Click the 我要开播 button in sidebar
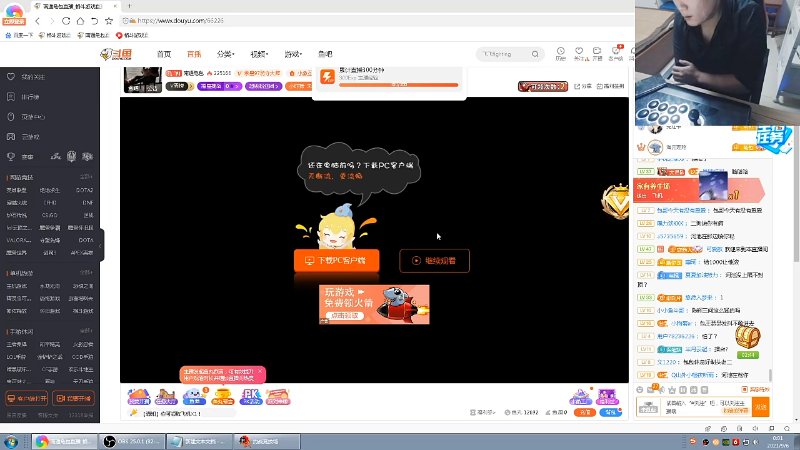Image resolution: width=800 pixels, height=450 pixels. tap(73, 398)
